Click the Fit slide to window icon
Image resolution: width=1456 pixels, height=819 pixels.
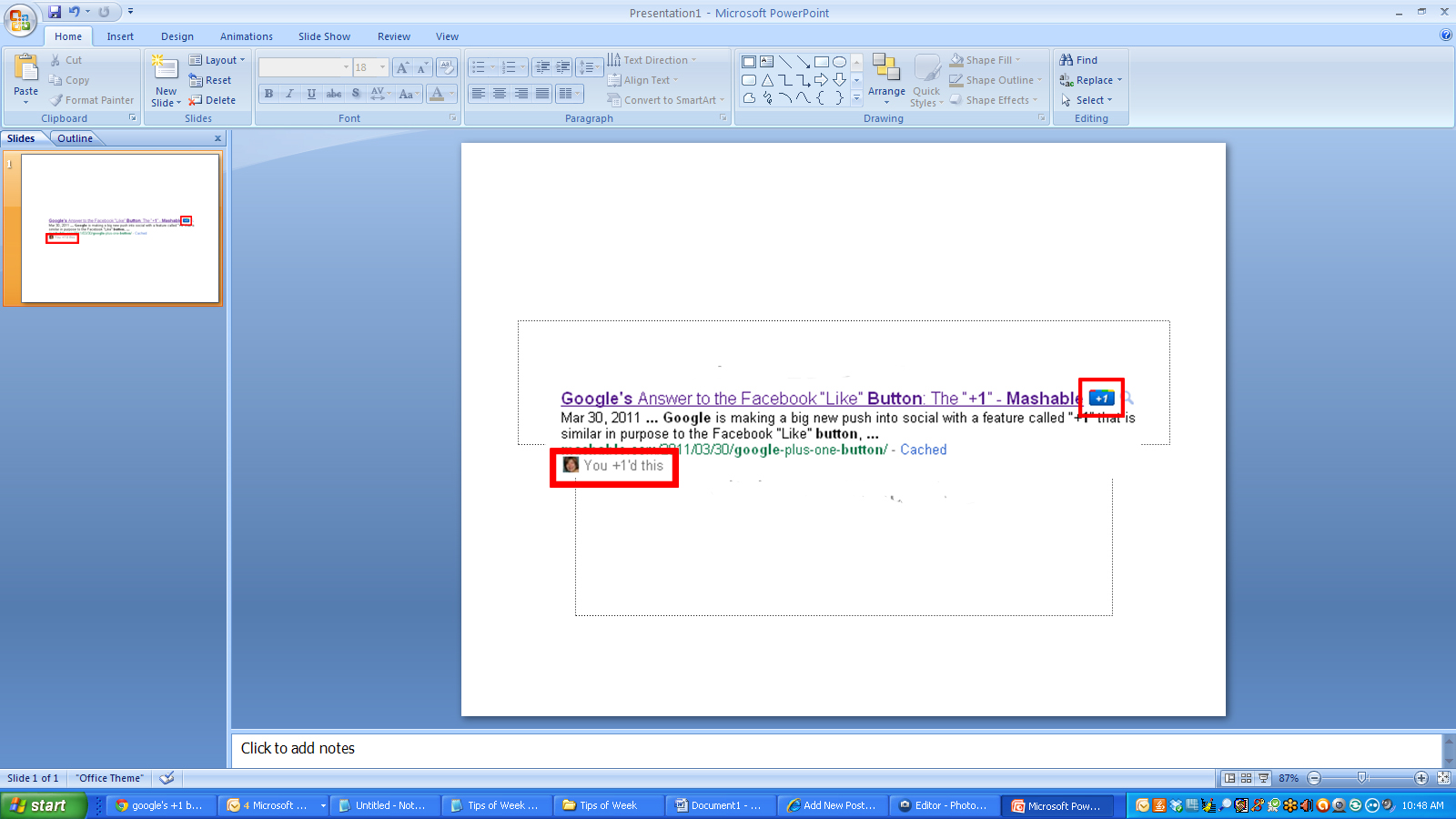point(1443,778)
